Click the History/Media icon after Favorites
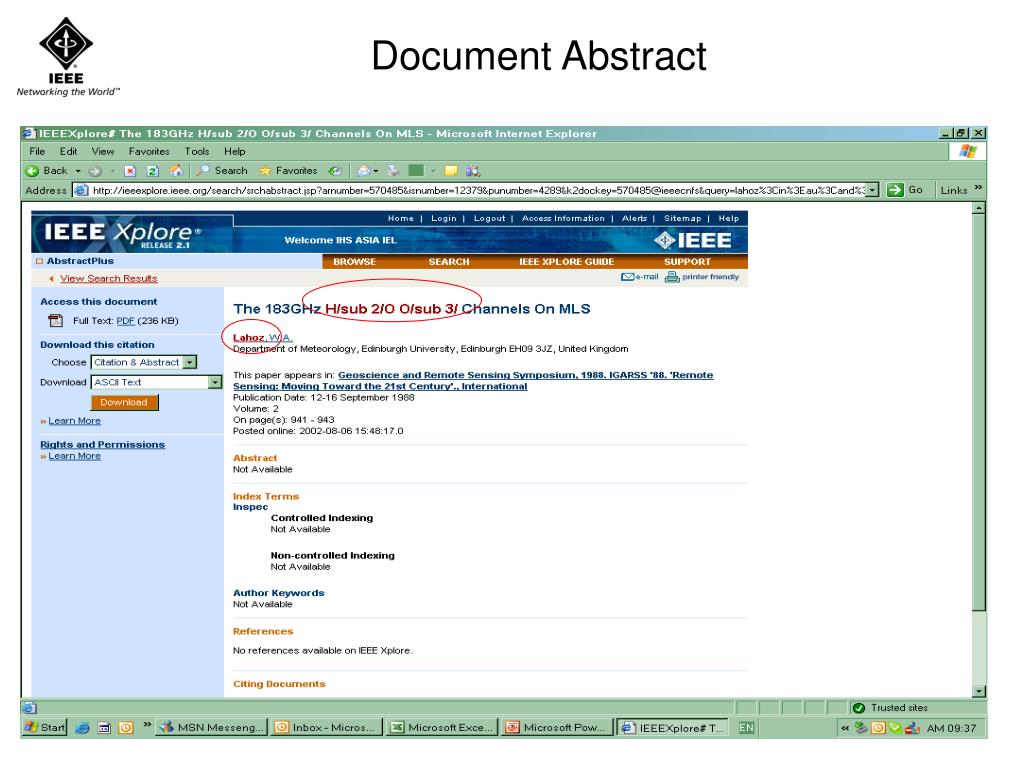 pos(335,171)
